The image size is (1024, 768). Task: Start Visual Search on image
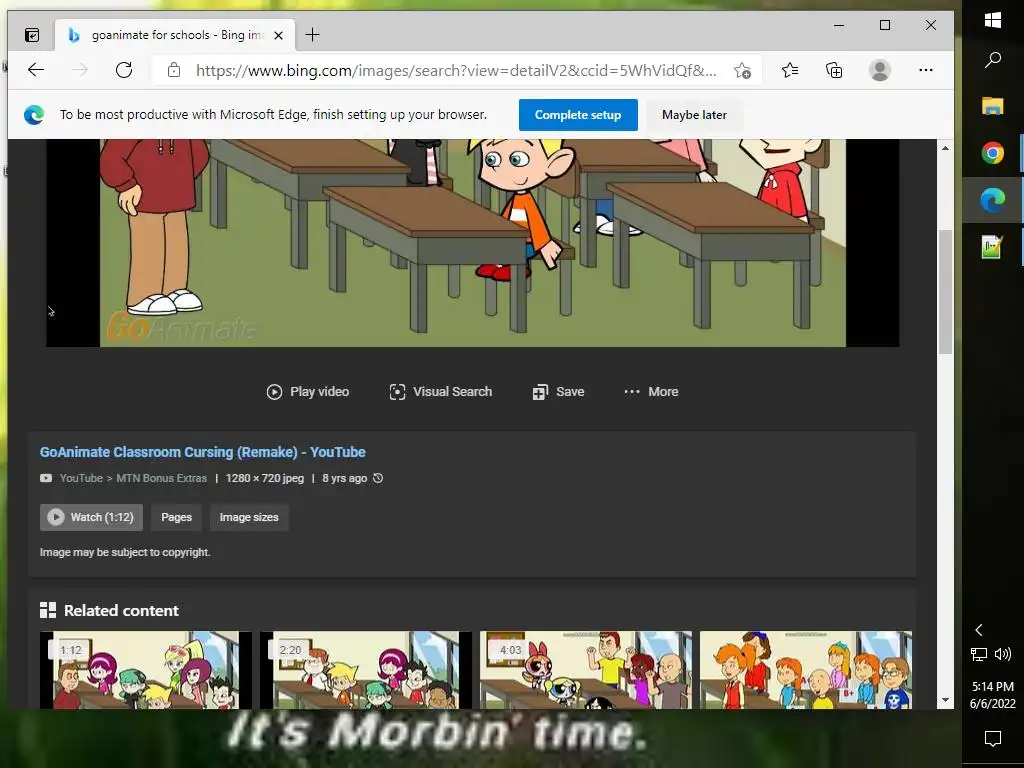441,392
